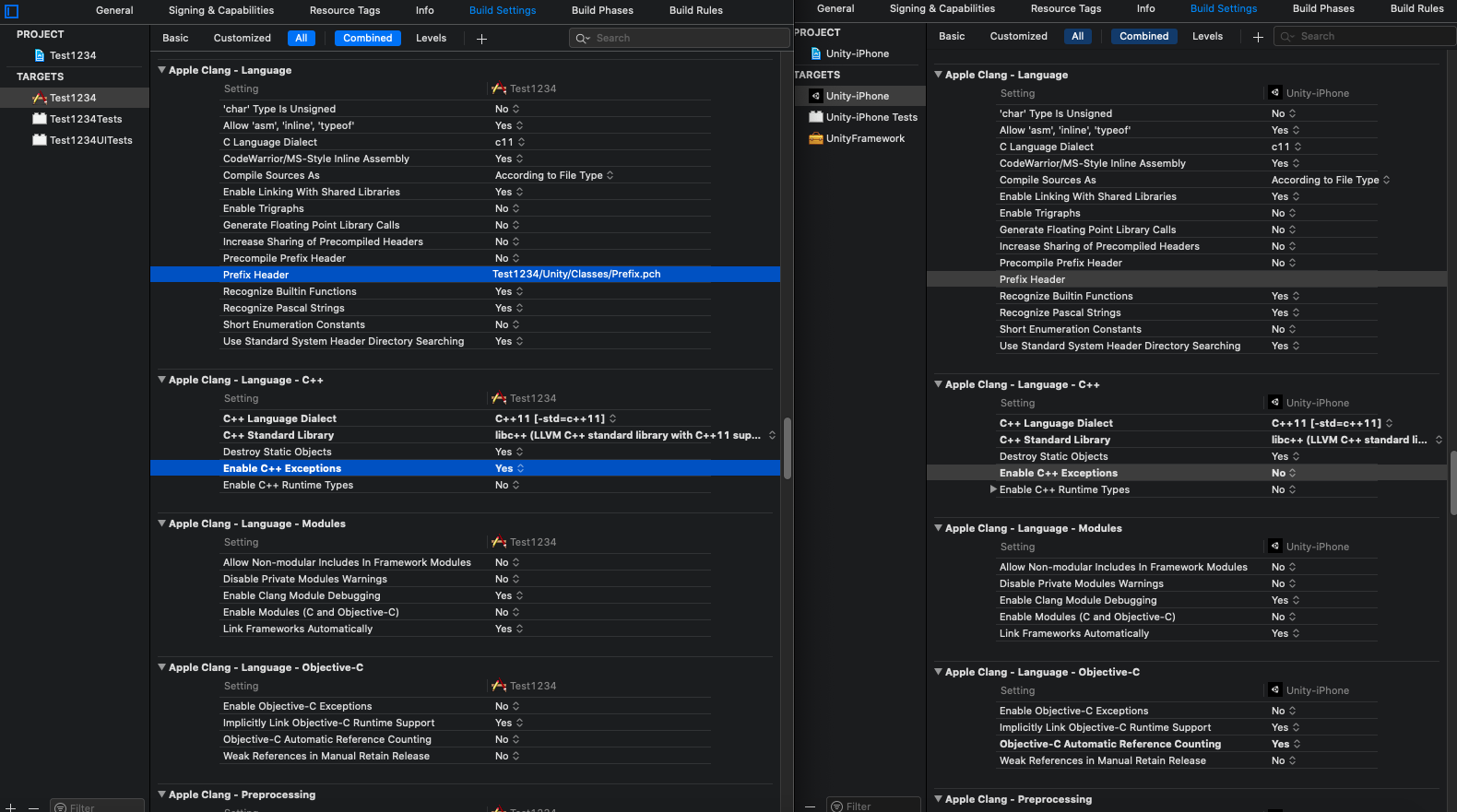Show Basic settings in the left window
Screen dimensions: 1457x812
pyautogui.click(x=175, y=39)
